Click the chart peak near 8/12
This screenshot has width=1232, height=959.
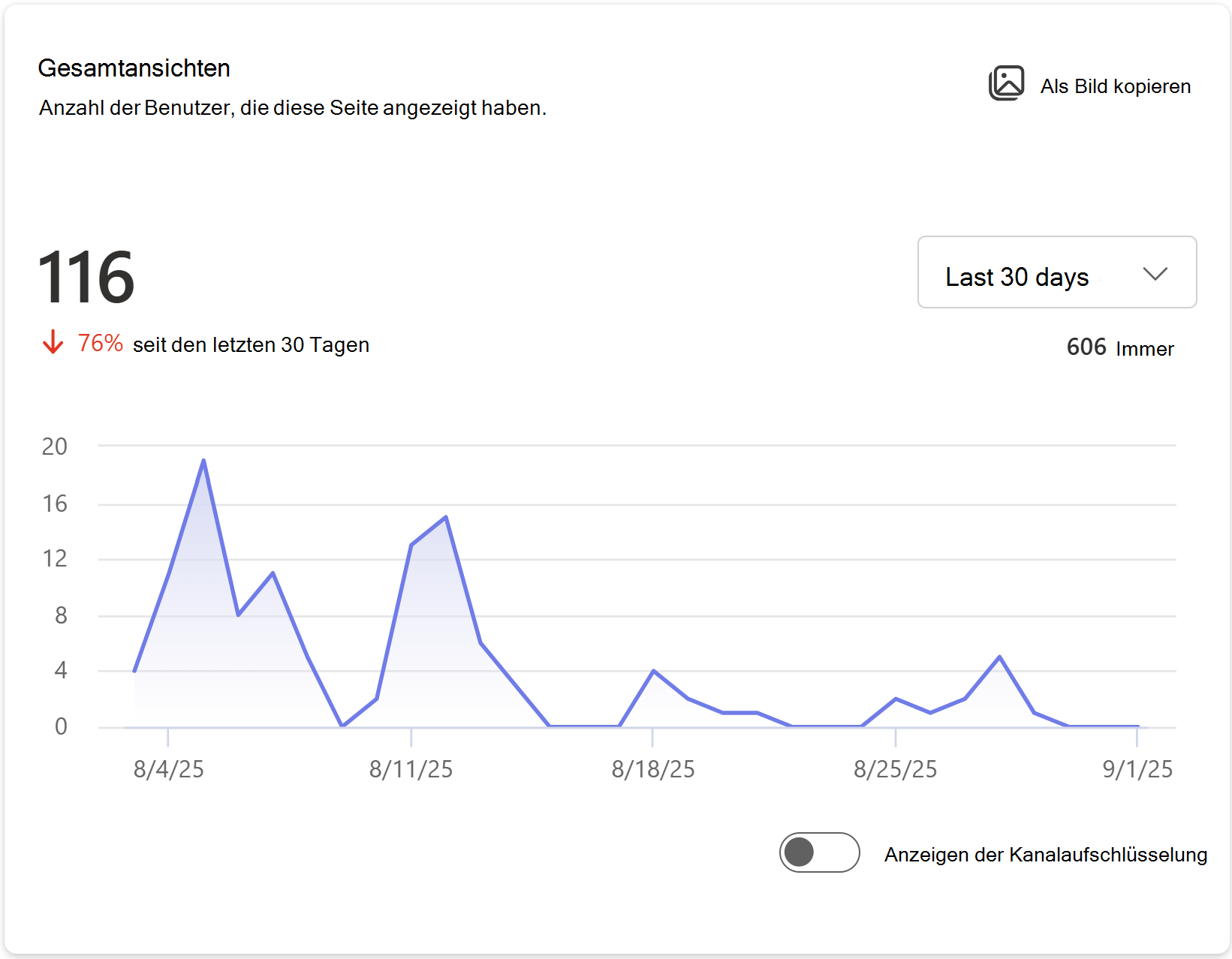pos(446,517)
